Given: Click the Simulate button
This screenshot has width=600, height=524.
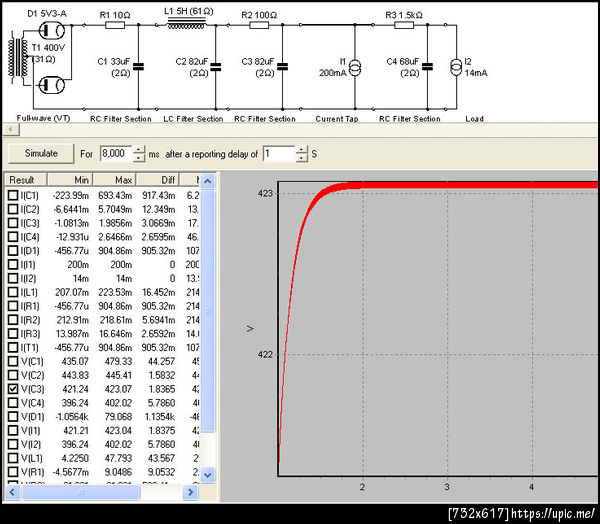Looking at the screenshot, I should [x=41, y=153].
